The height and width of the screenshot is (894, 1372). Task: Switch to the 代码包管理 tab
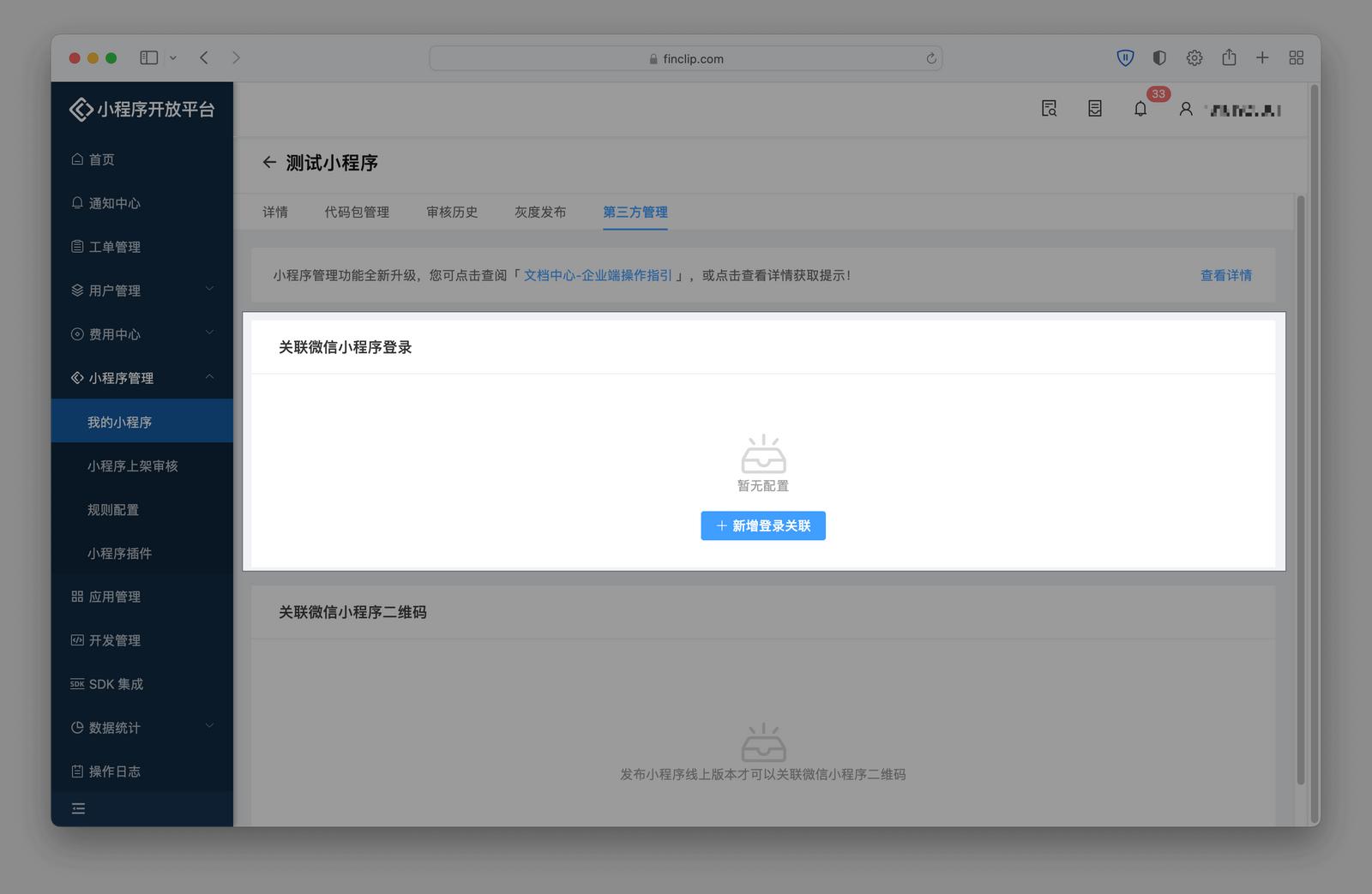click(x=358, y=212)
